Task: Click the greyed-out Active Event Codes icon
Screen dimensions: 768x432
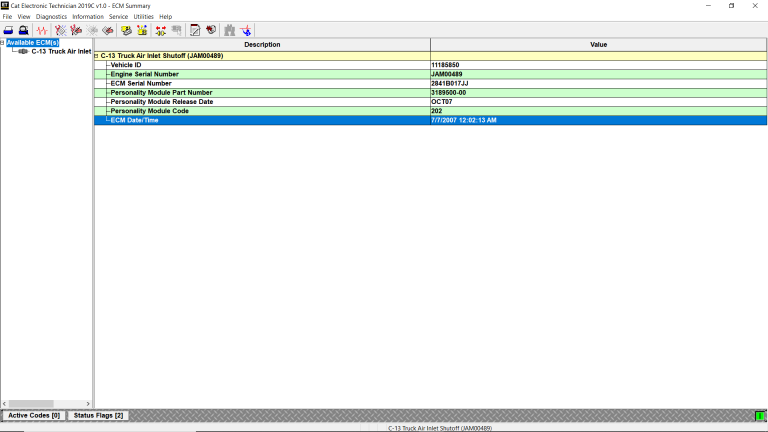Action: 92,30
